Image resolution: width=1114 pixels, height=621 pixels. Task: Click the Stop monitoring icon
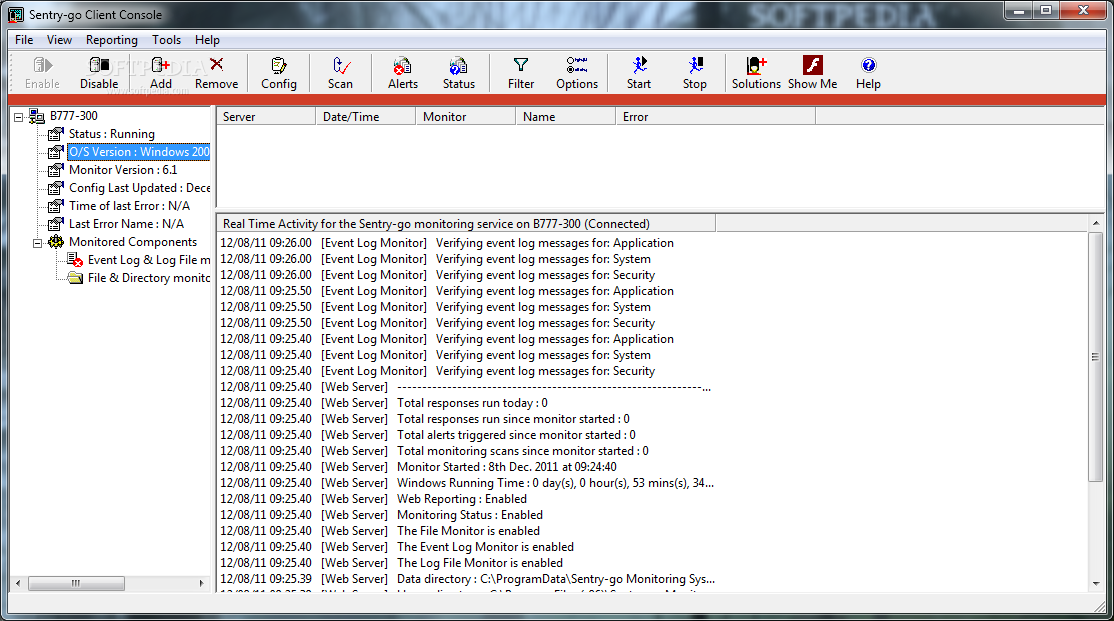coord(695,65)
